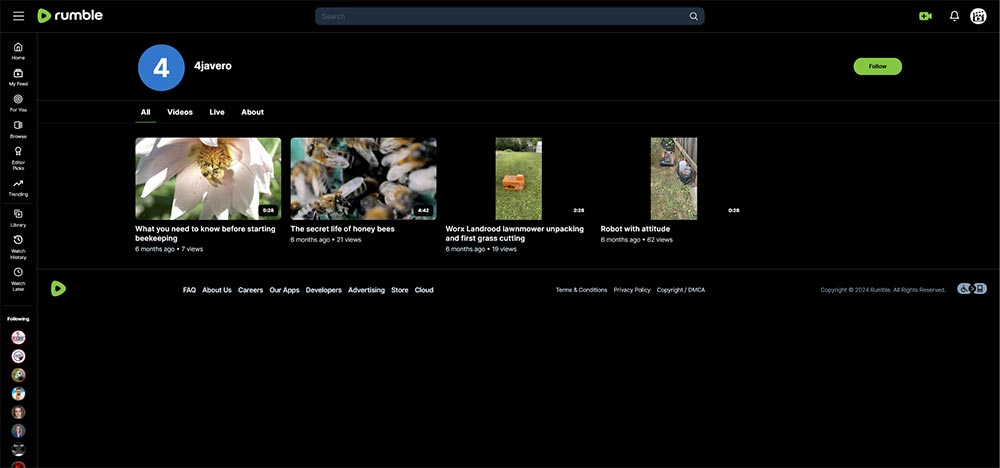The height and width of the screenshot is (468, 1000).
Task: Follow the 4javero channel
Action: tap(878, 66)
